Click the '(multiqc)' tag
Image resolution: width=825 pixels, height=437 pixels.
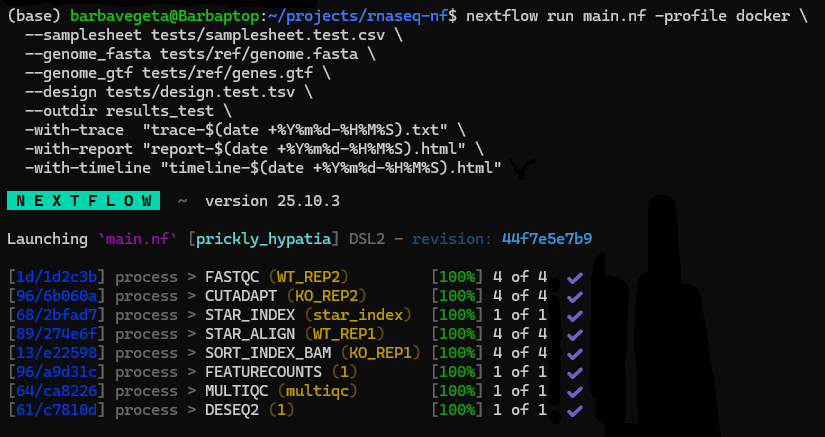tap(318, 391)
